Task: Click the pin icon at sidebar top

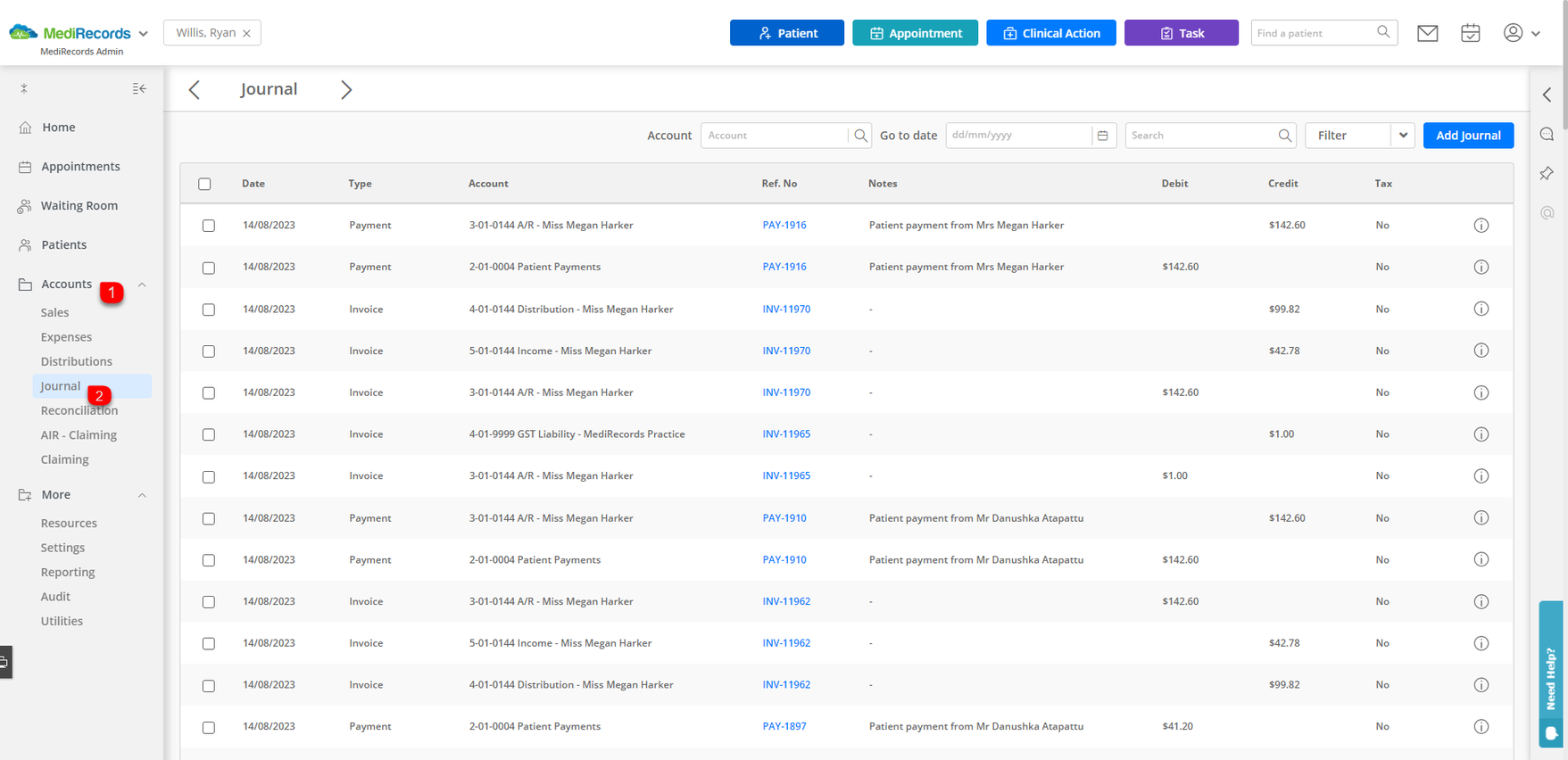Action: [x=24, y=88]
